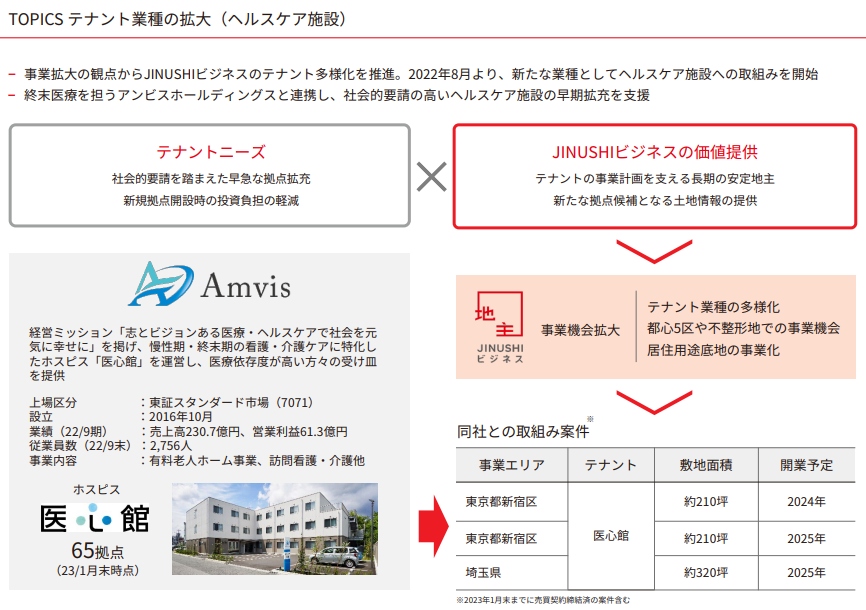Viewport: 866px width, 610px height.
Task: Click the red chevron above 同社との取組み案件
Action: (654, 402)
